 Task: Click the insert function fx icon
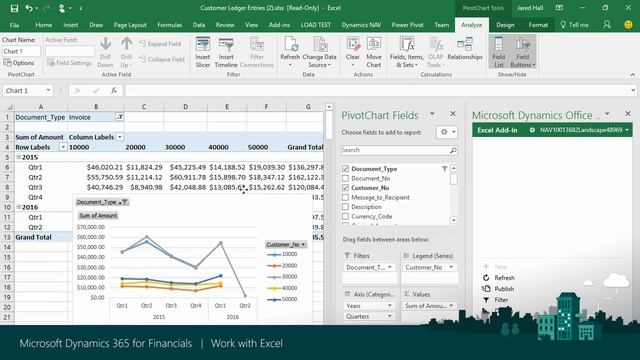[x=113, y=91]
